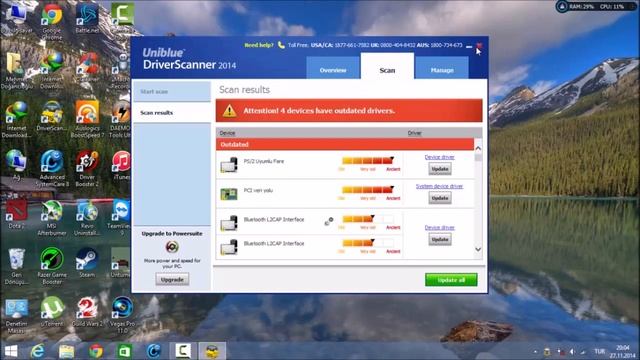
Task: Open System device driver link
Action: [x=439, y=186]
